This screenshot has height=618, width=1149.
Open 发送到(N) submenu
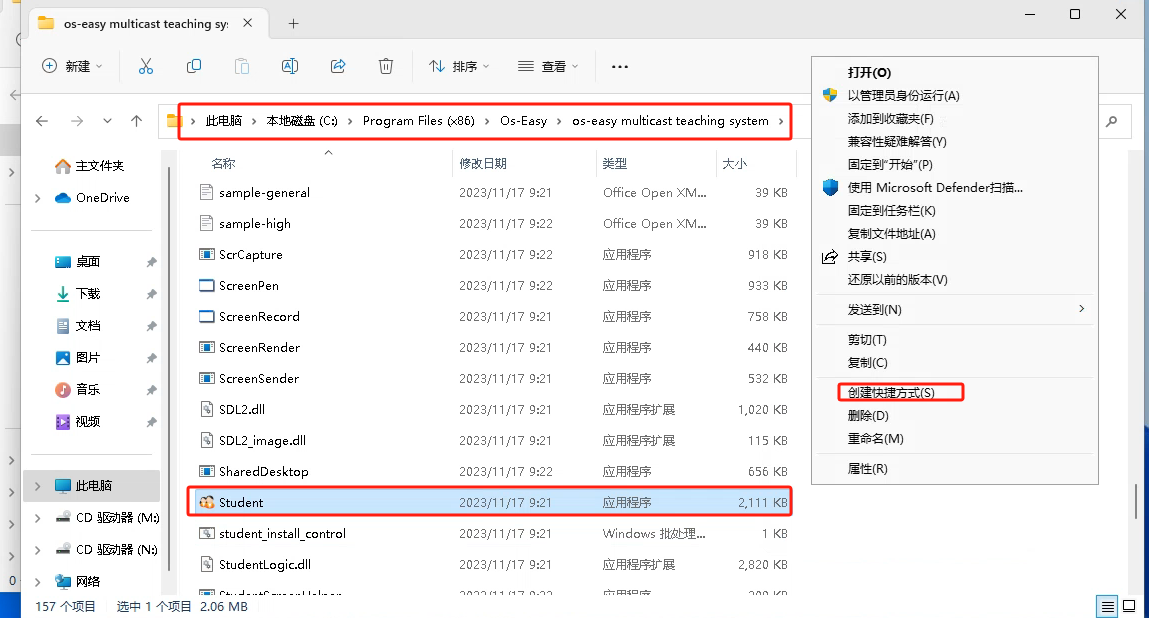coord(874,310)
